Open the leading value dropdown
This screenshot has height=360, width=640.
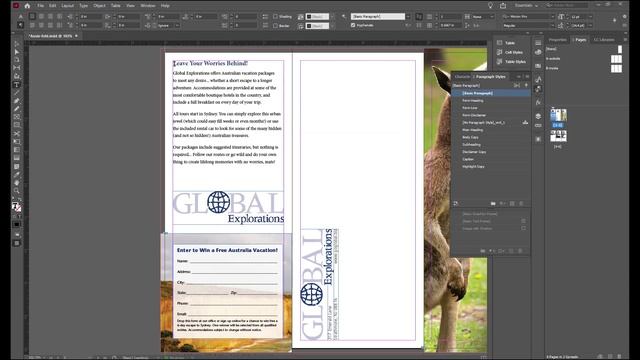(590, 25)
